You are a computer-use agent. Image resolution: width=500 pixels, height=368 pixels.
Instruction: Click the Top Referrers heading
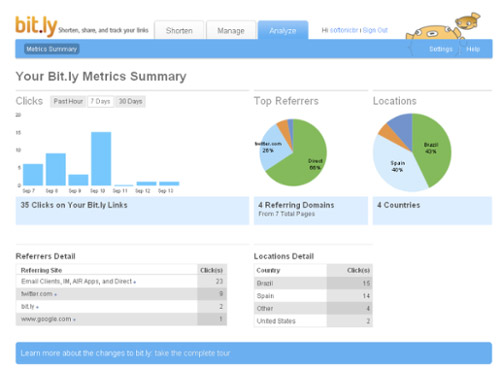coord(286,101)
